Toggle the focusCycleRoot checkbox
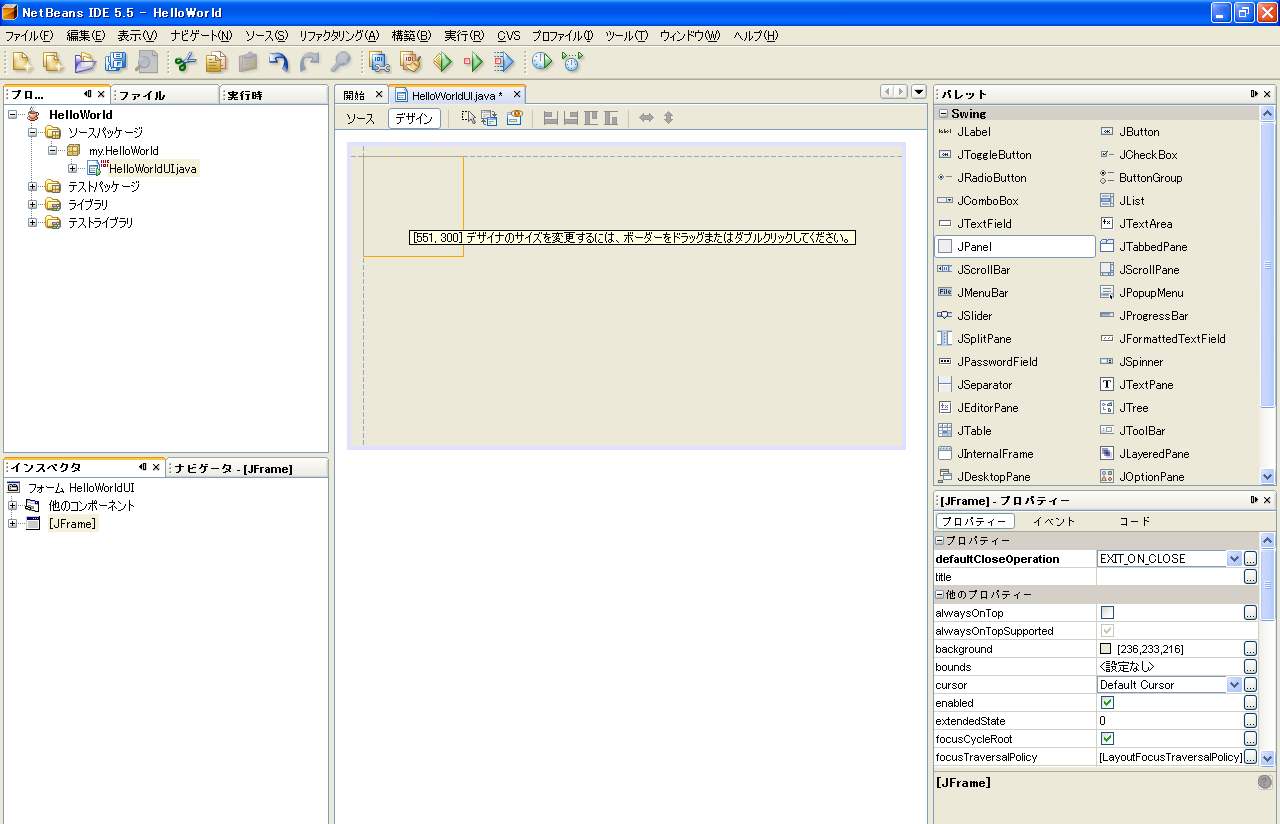The width and height of the screenshot is (1280, 824). coord(1107,739)
